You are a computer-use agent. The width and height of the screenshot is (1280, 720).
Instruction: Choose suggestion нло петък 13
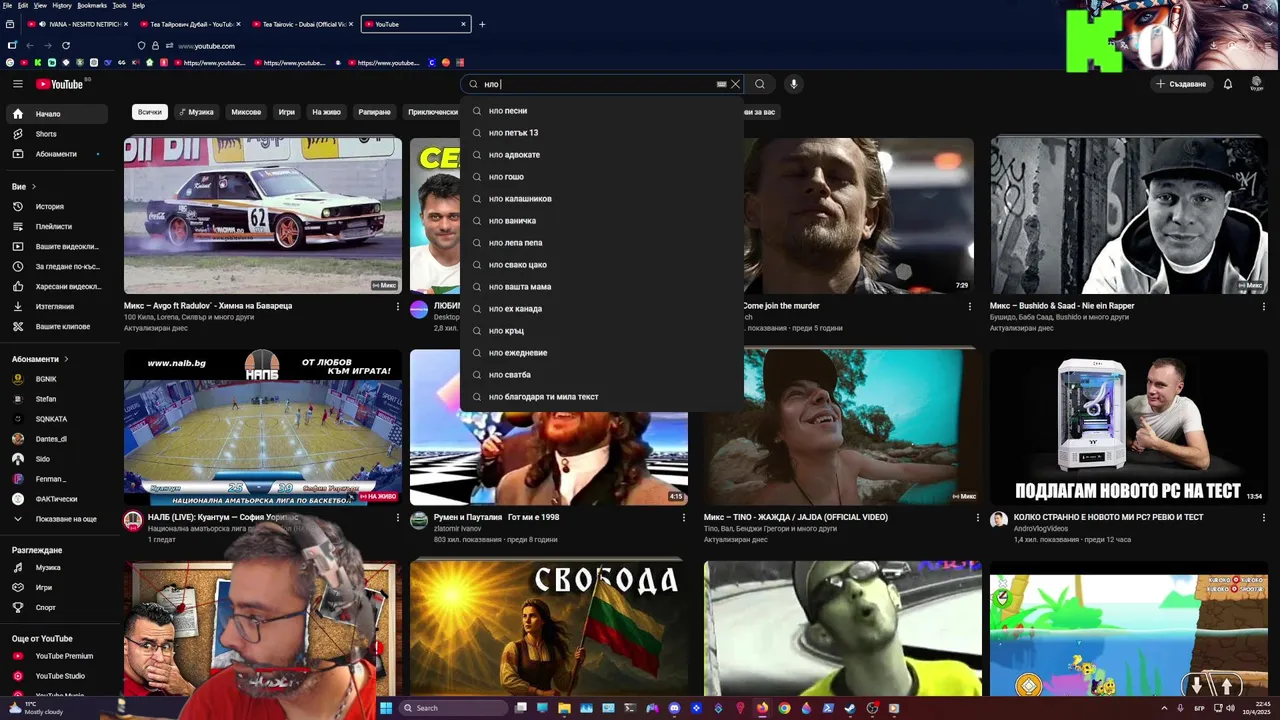(602, 133)
